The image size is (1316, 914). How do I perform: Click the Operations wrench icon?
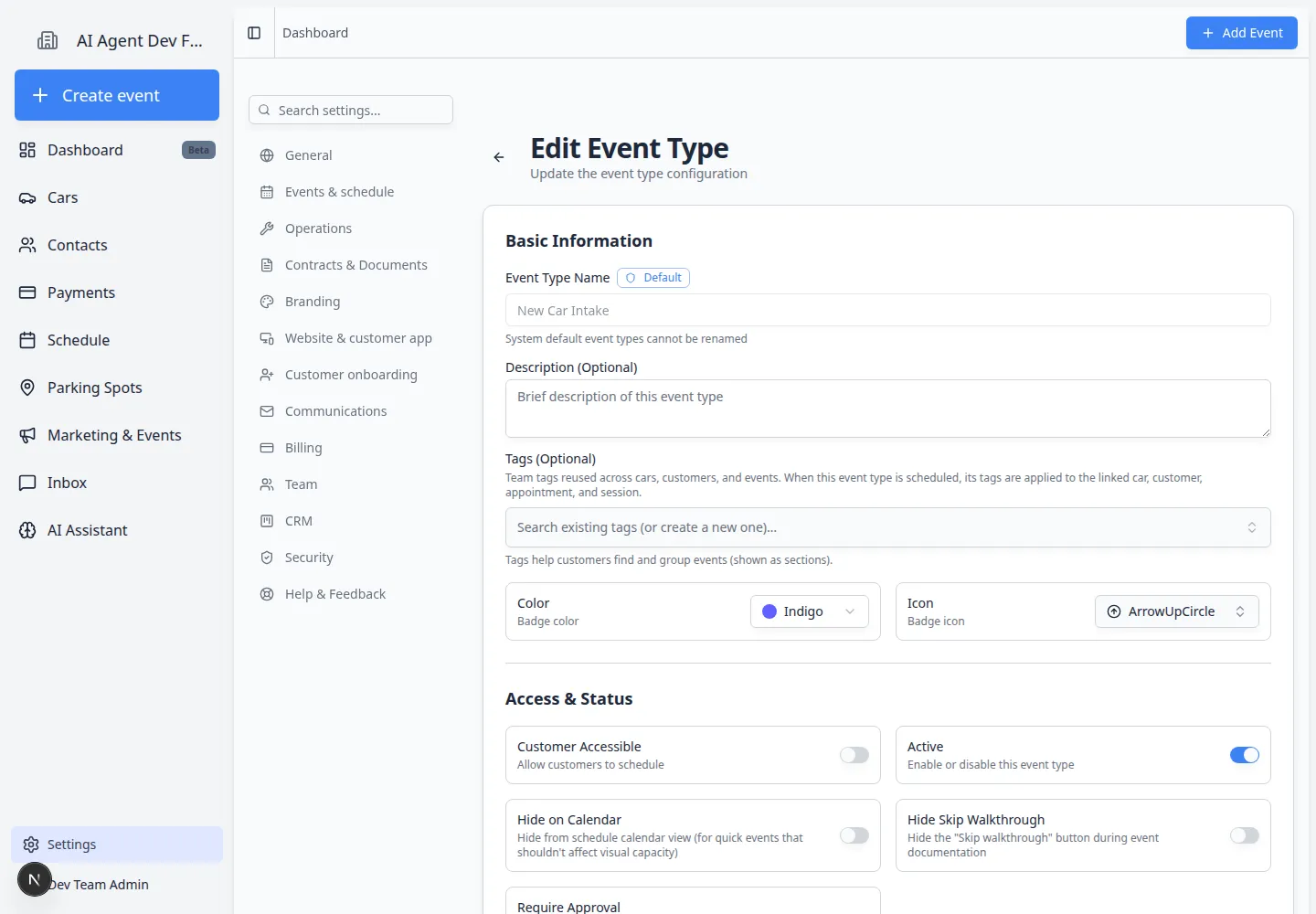[267, 228]
